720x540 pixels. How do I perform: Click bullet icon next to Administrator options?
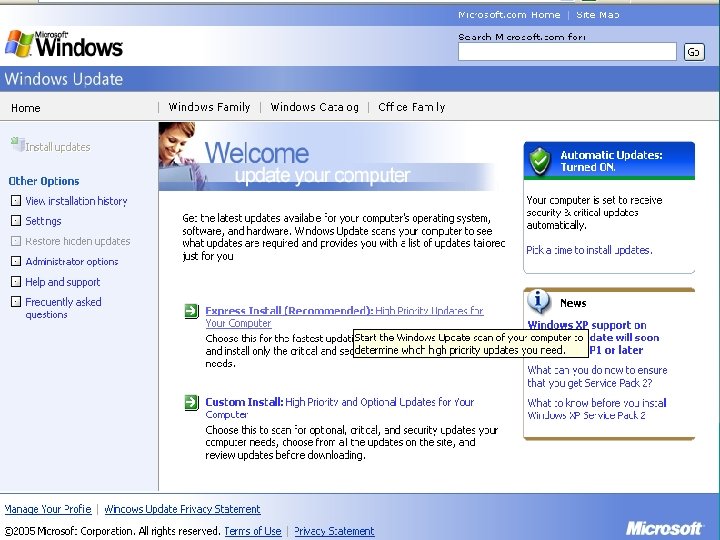coord(16,261)
